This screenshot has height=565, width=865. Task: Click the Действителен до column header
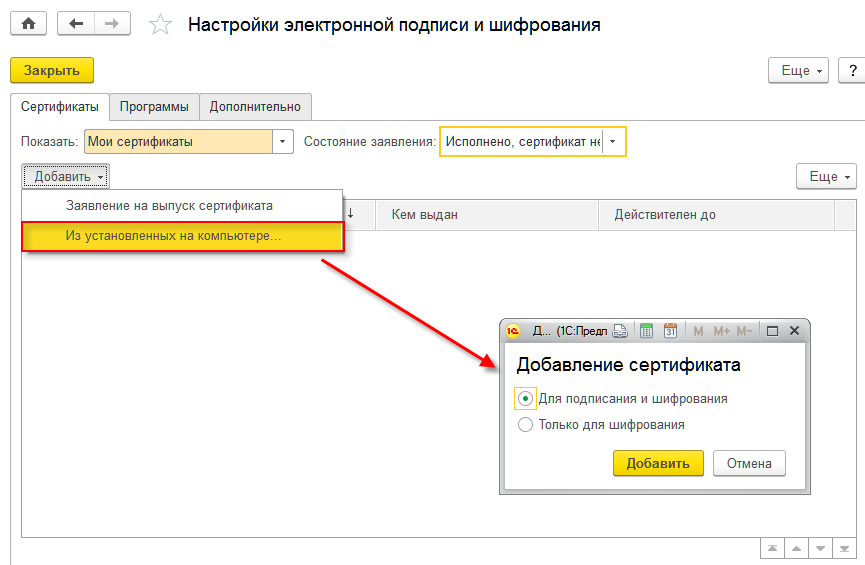click(x=716, y=215)
